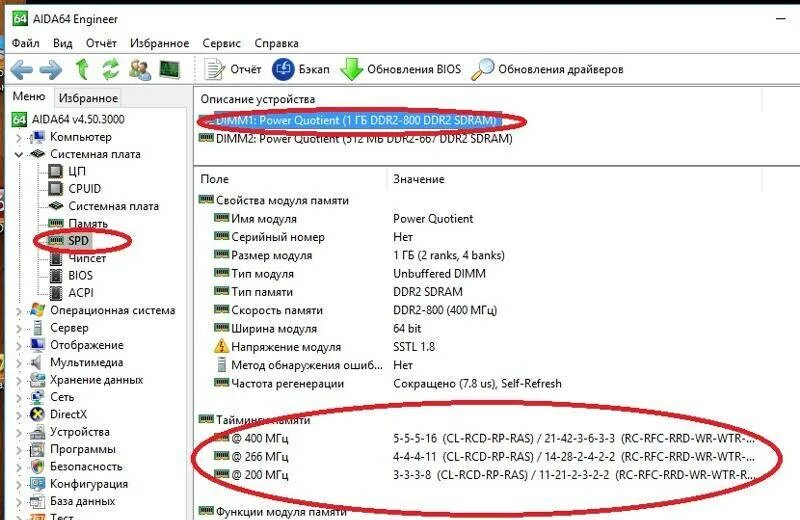
Task: Click the Конфигурация icon
Action: (37, 484)
